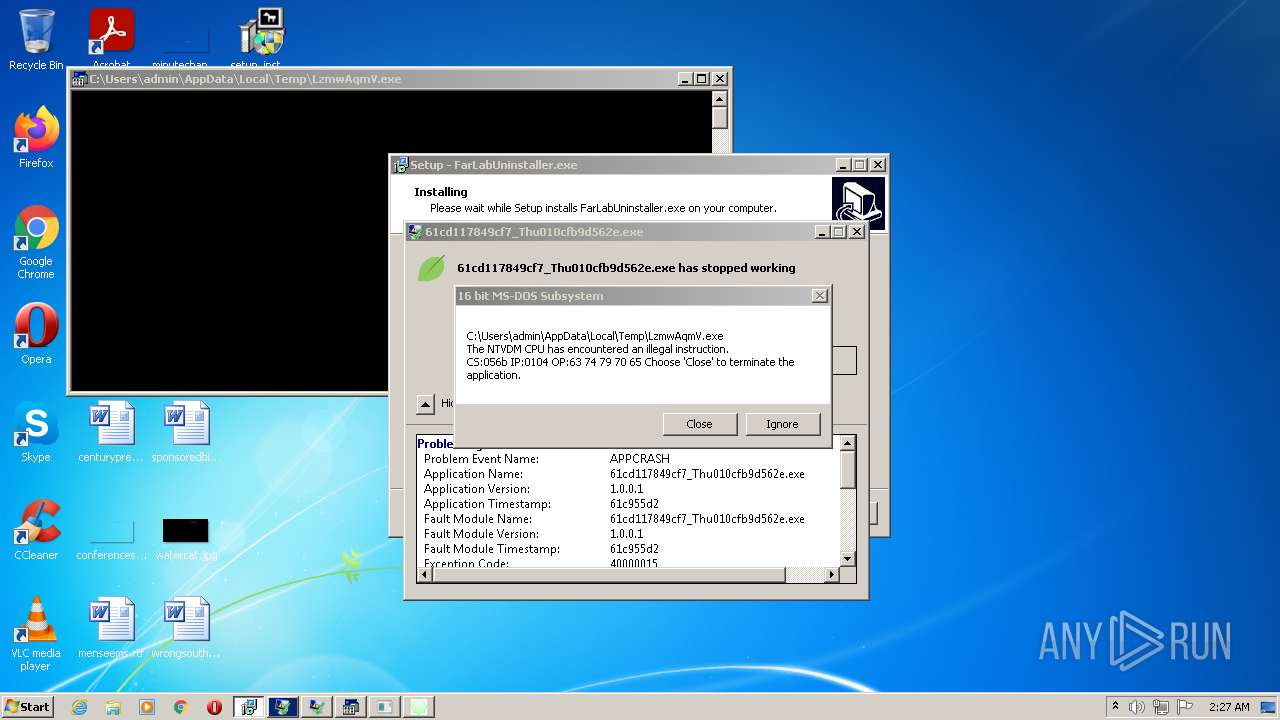Minimize the Setup - FarLabUninstaller window

[841, 165]
